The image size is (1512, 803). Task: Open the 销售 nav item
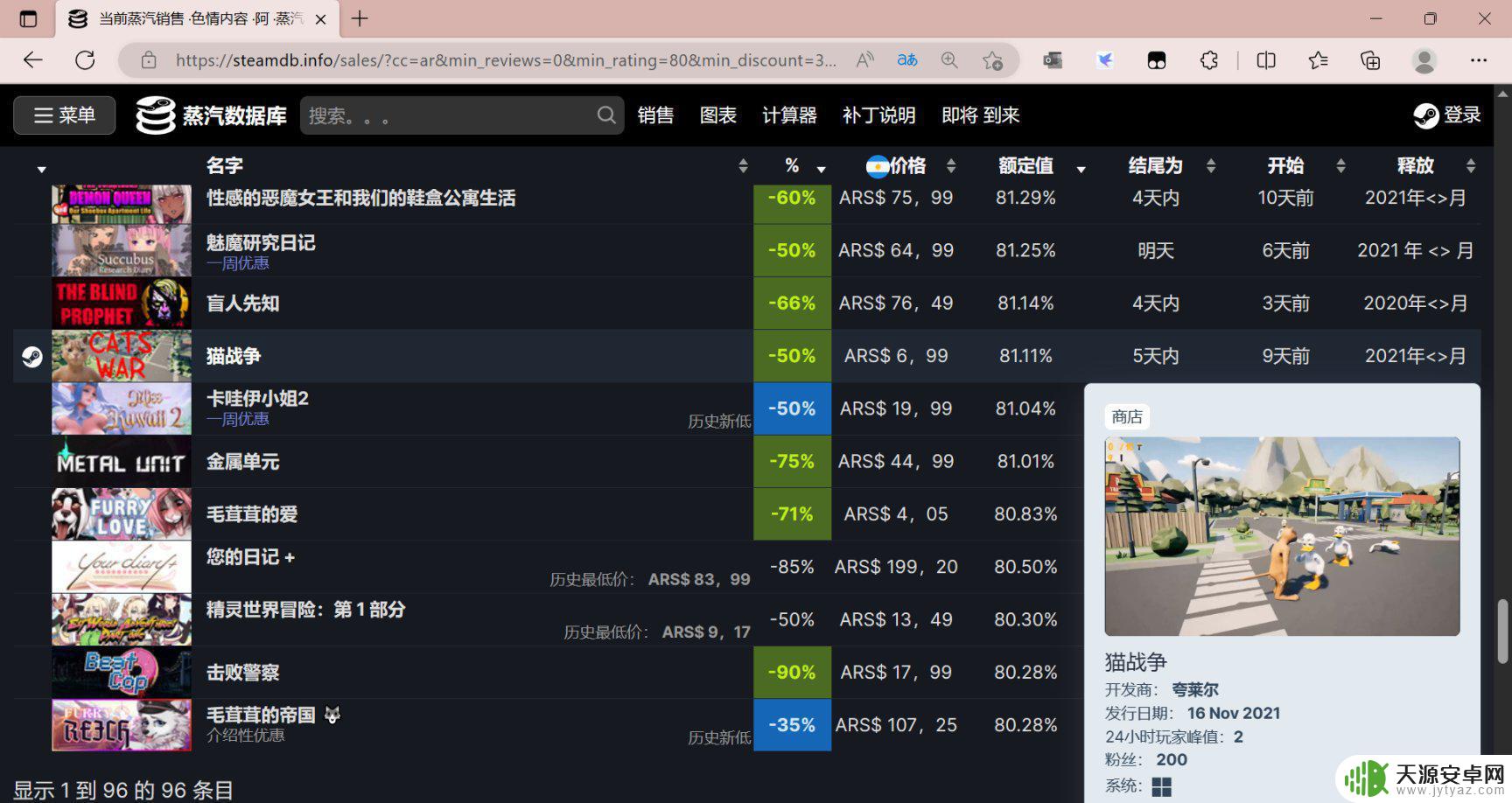pos(655,115)
